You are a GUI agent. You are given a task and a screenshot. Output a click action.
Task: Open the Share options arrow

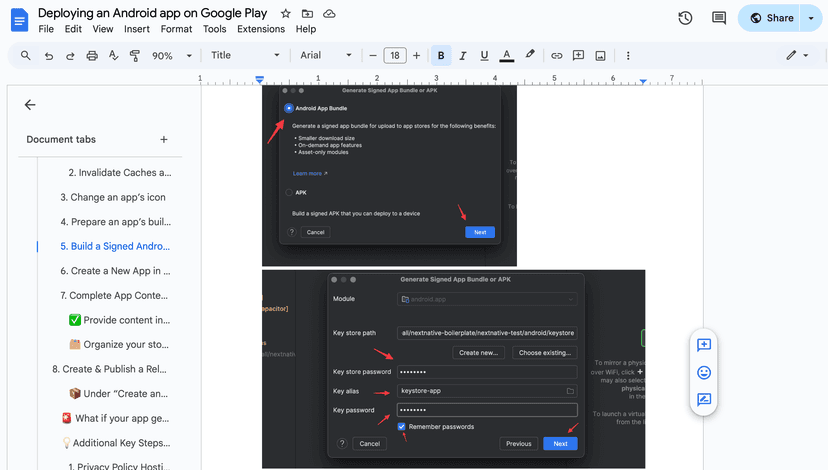point(811,18)
